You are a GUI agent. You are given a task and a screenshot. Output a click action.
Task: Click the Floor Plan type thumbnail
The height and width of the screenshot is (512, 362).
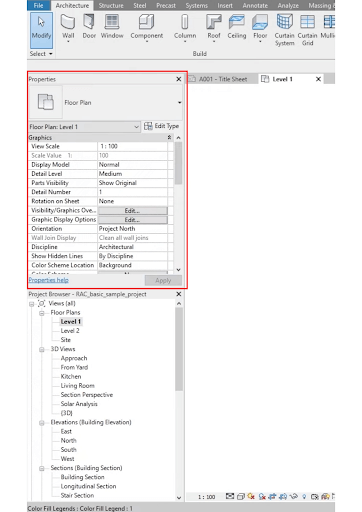click(46, 102)
